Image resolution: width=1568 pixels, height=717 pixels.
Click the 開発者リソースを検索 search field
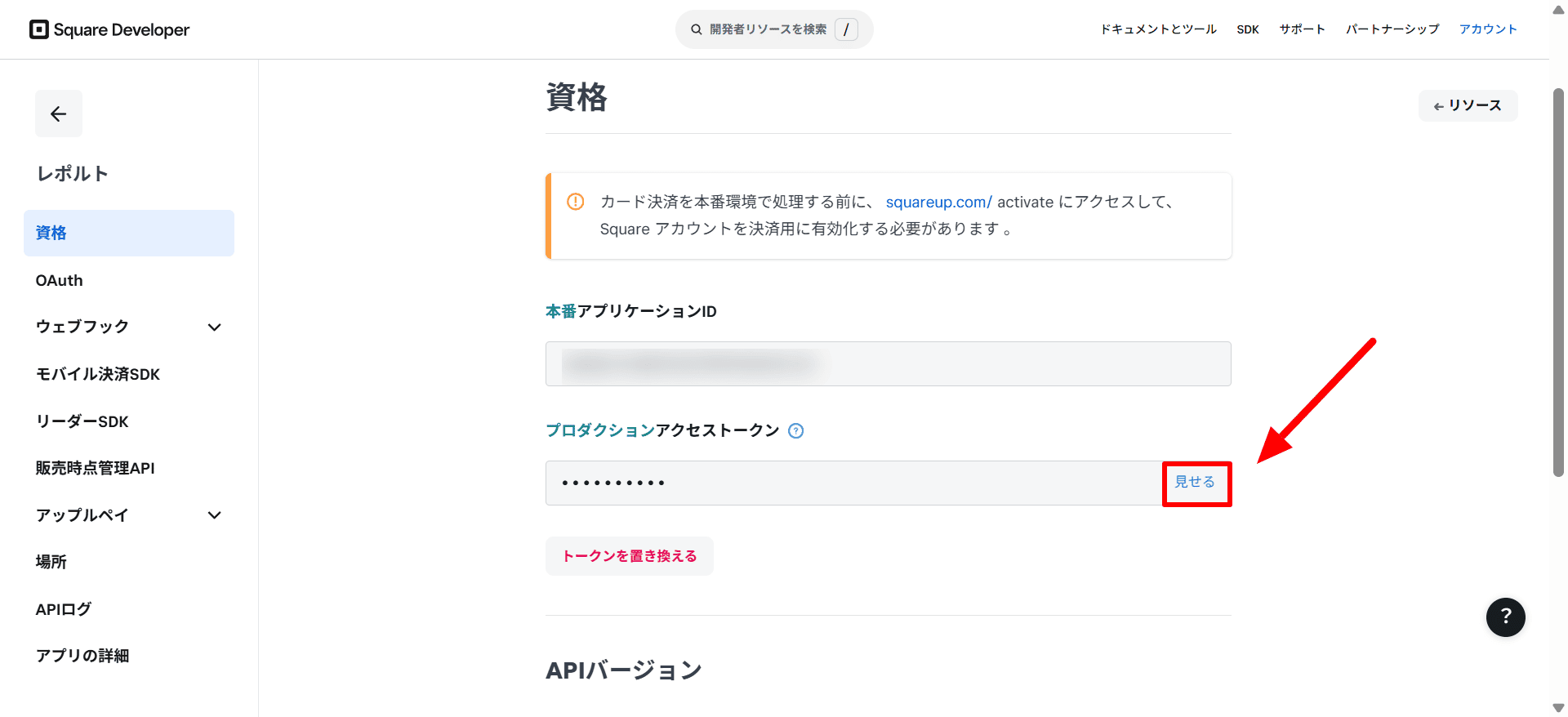[x=774, y=29]
